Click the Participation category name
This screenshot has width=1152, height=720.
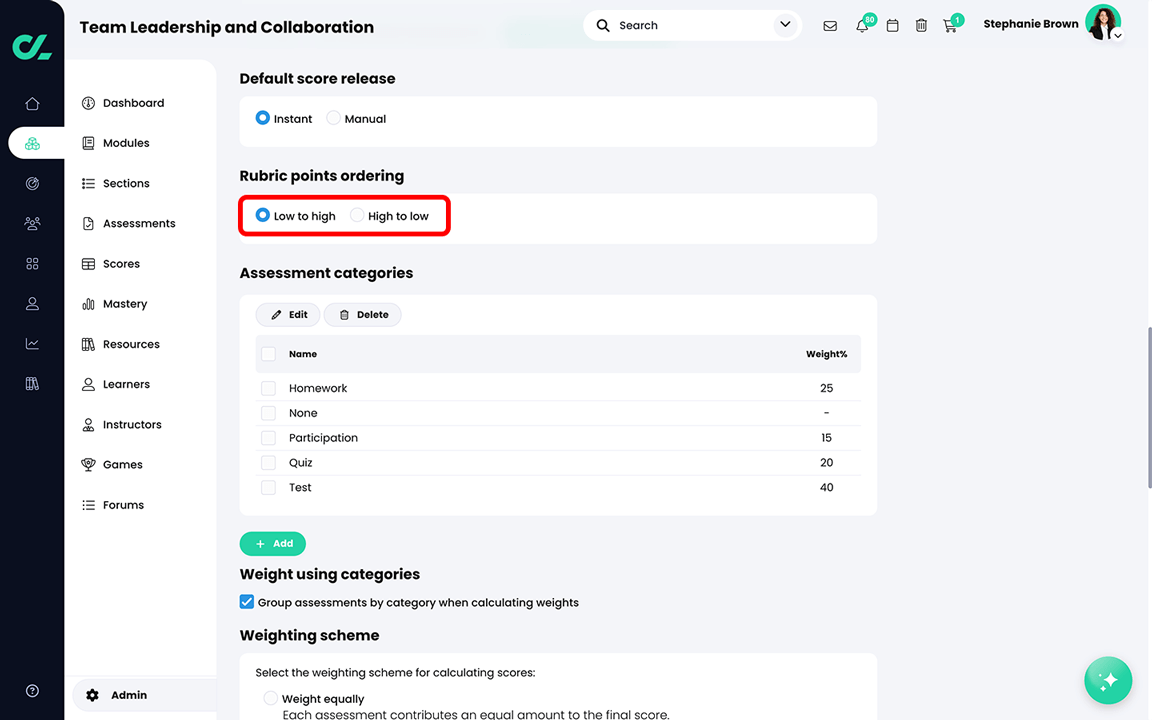[323, 438]
